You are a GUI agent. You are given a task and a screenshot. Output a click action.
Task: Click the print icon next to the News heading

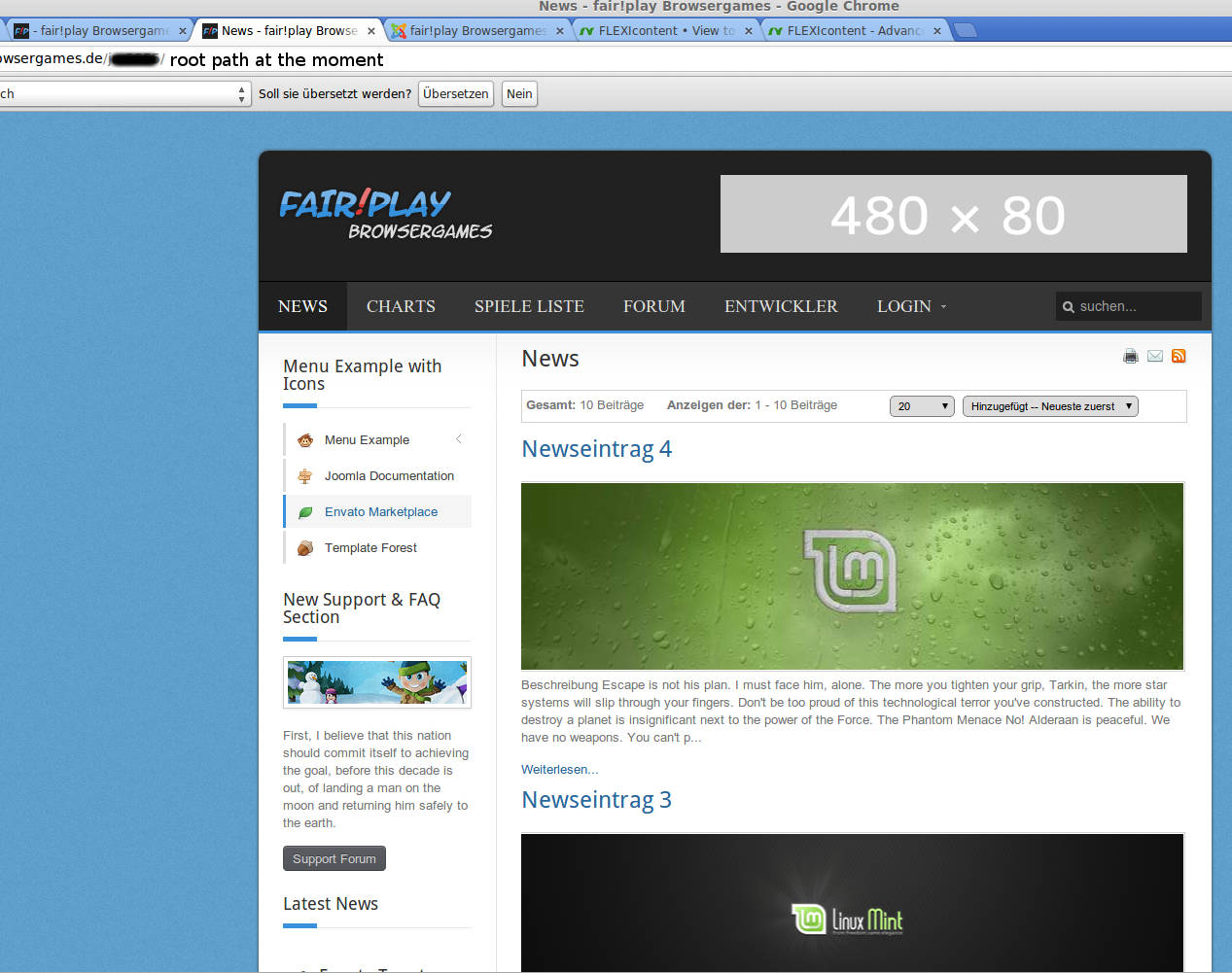[1130, 357]
